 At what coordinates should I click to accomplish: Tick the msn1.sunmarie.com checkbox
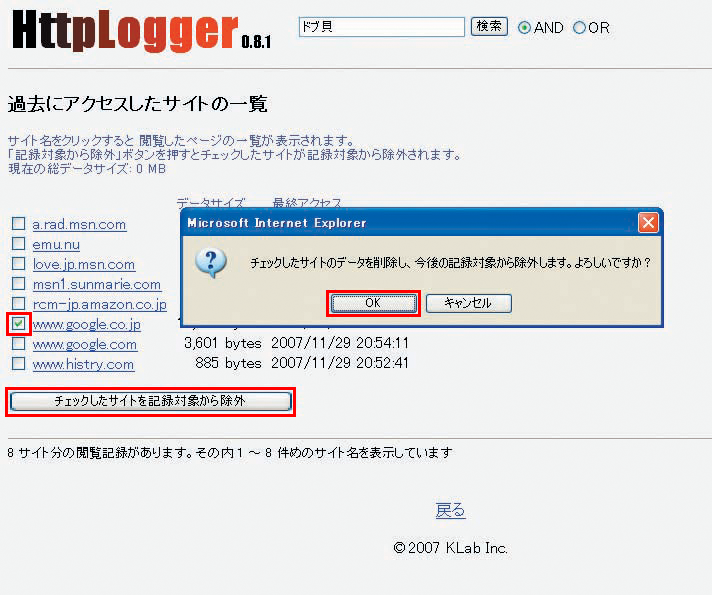pos(18,283)
